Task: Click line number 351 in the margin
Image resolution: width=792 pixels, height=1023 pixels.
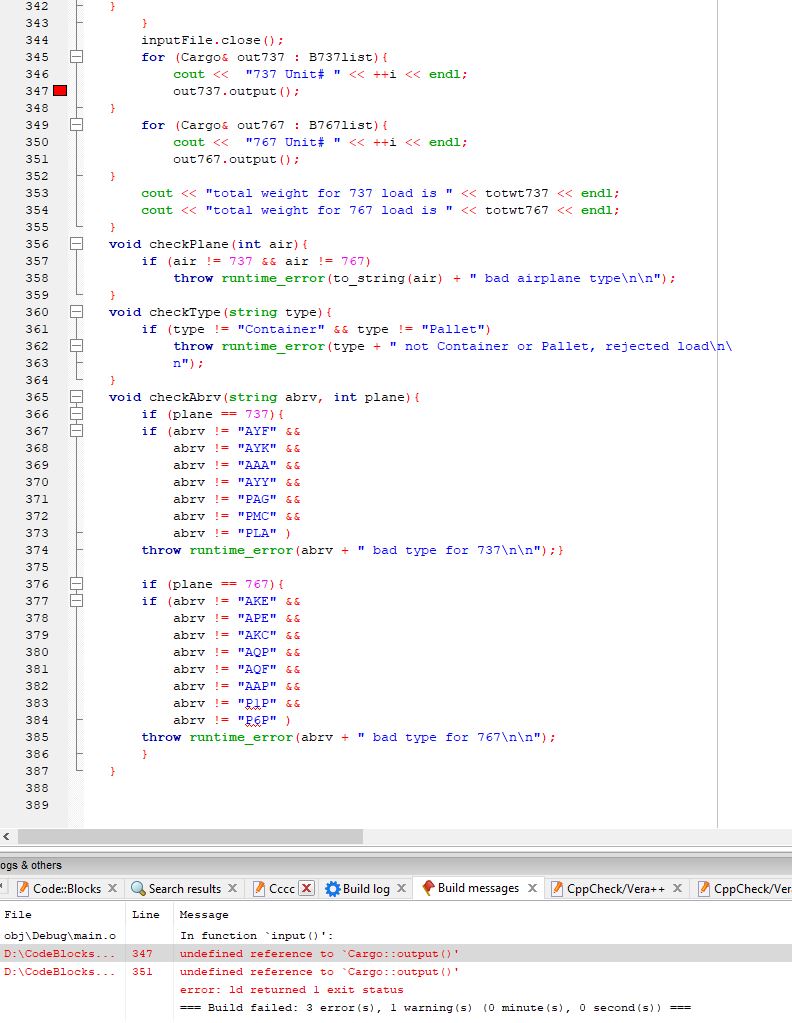Action: pos(37,159)
